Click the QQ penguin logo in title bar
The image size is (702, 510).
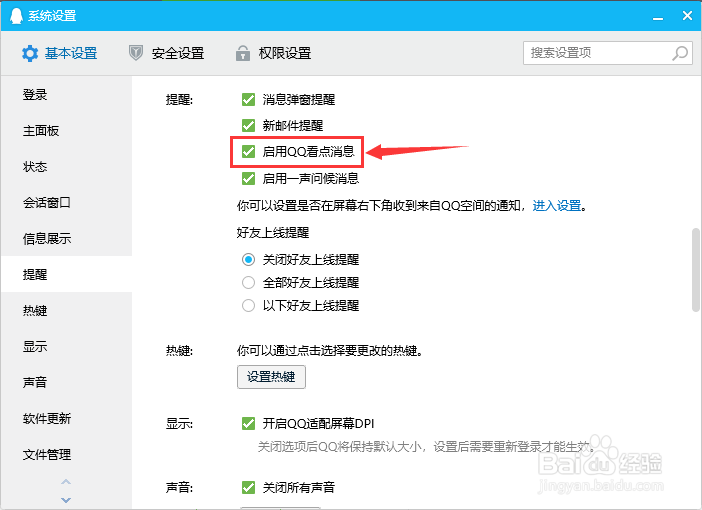pyautogui.click(x=16, y=16)
